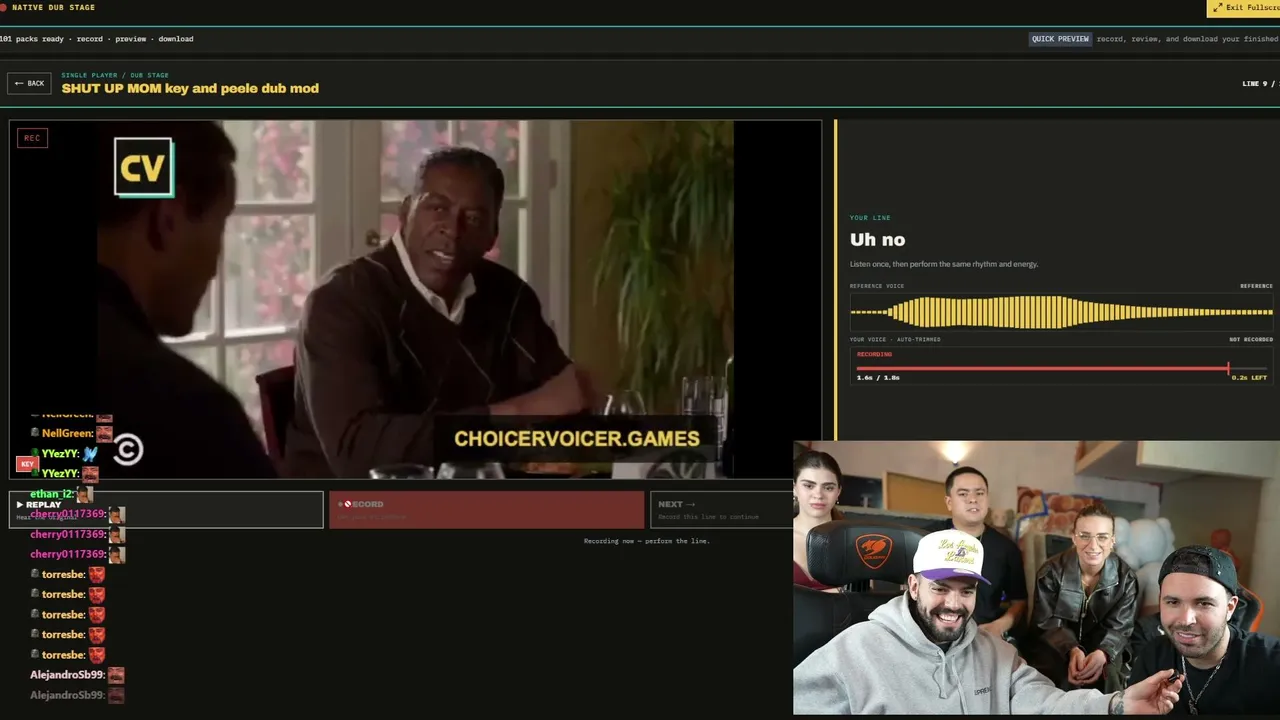Viewport: 1280px width, 720px height.
Task: Click the "Uh no" line text
Action: [x=877, y=239]
